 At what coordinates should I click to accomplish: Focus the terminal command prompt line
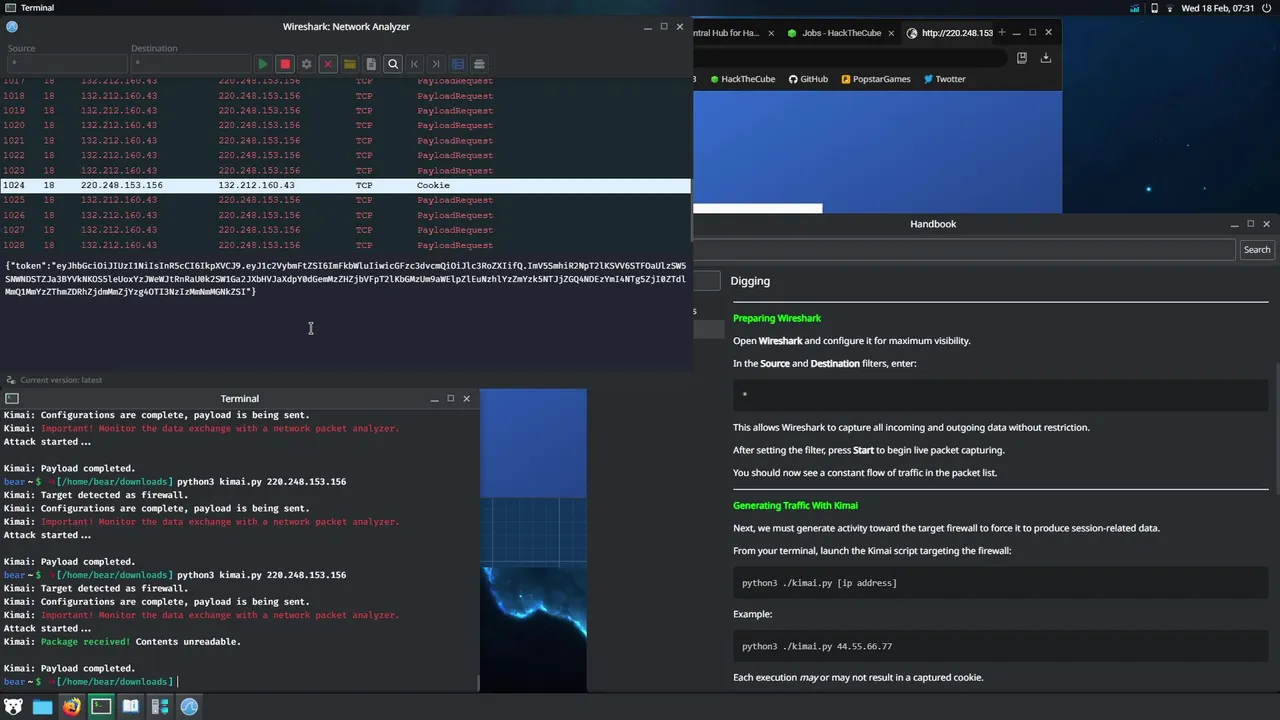tap(240, 682)
